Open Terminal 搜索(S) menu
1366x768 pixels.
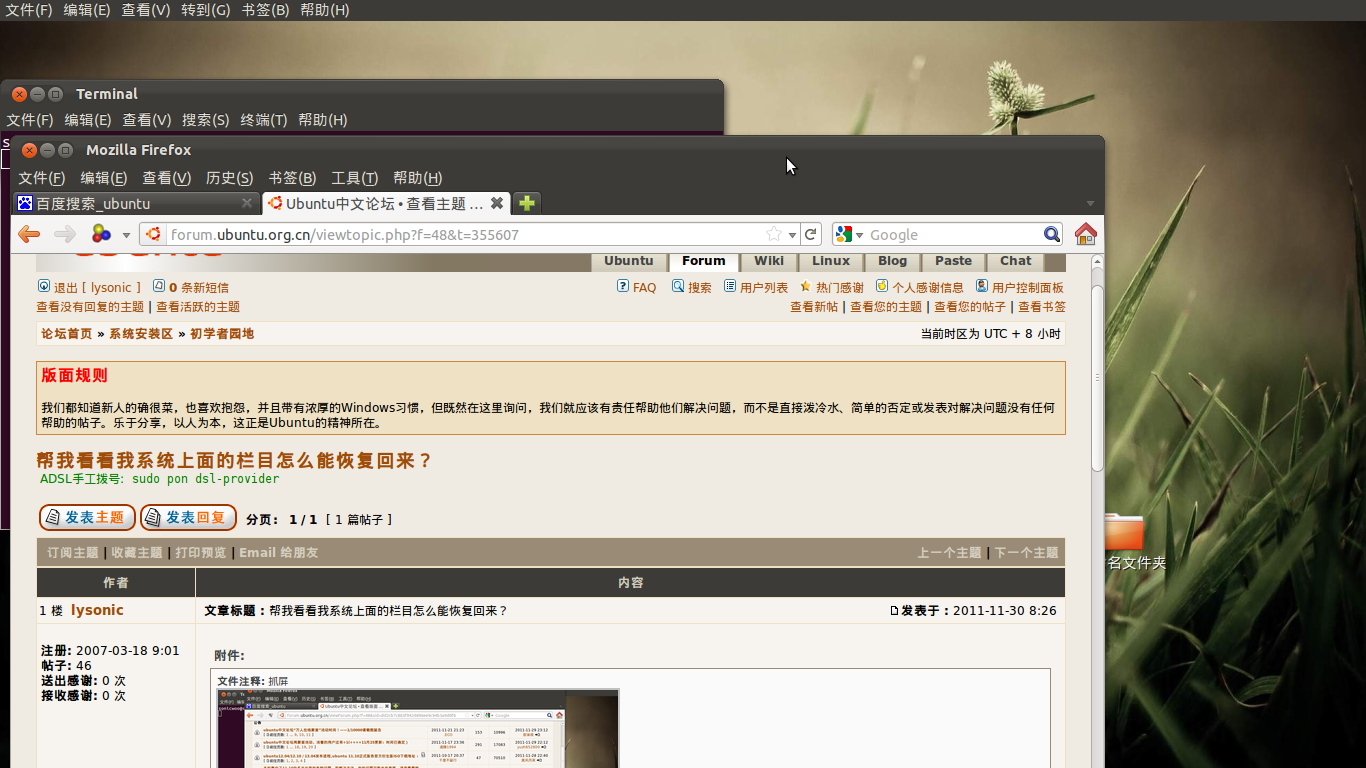click(205, 120)
